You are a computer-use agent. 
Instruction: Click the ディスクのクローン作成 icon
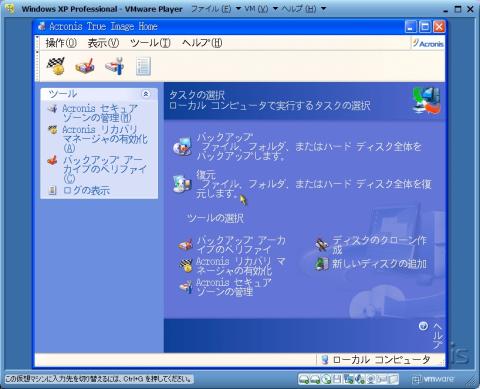322,245
